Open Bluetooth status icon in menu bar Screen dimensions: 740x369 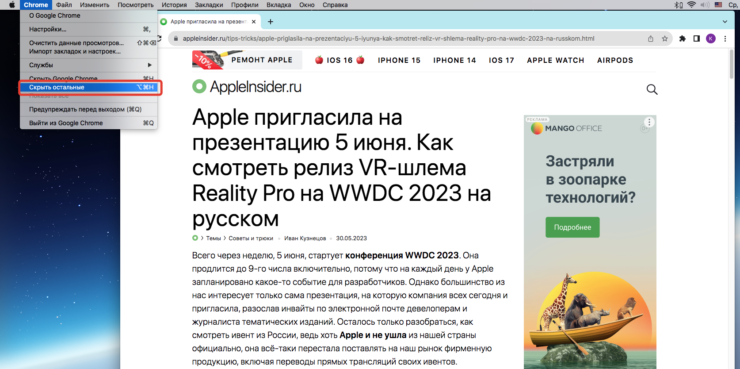[680, 5]
